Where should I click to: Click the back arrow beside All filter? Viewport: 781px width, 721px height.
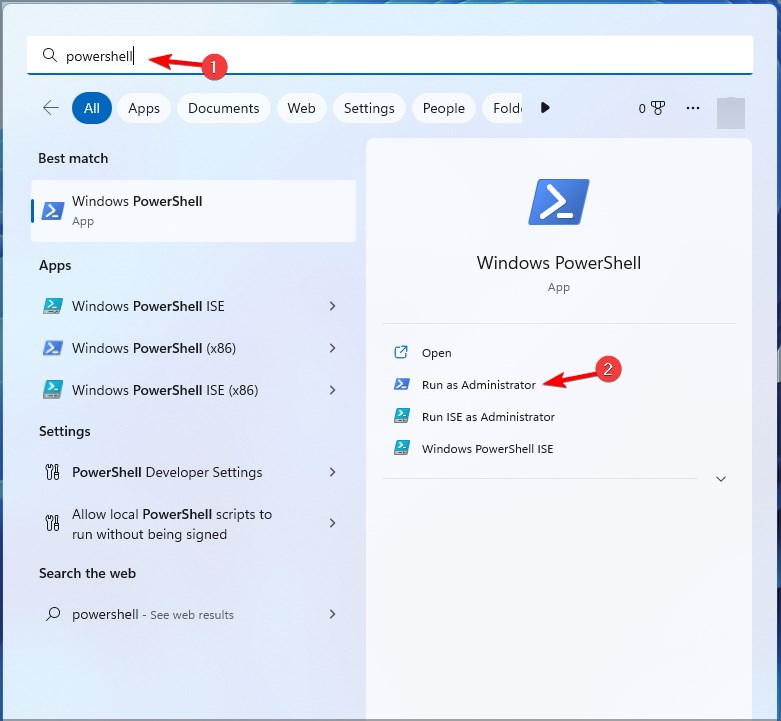pos(51,108)
